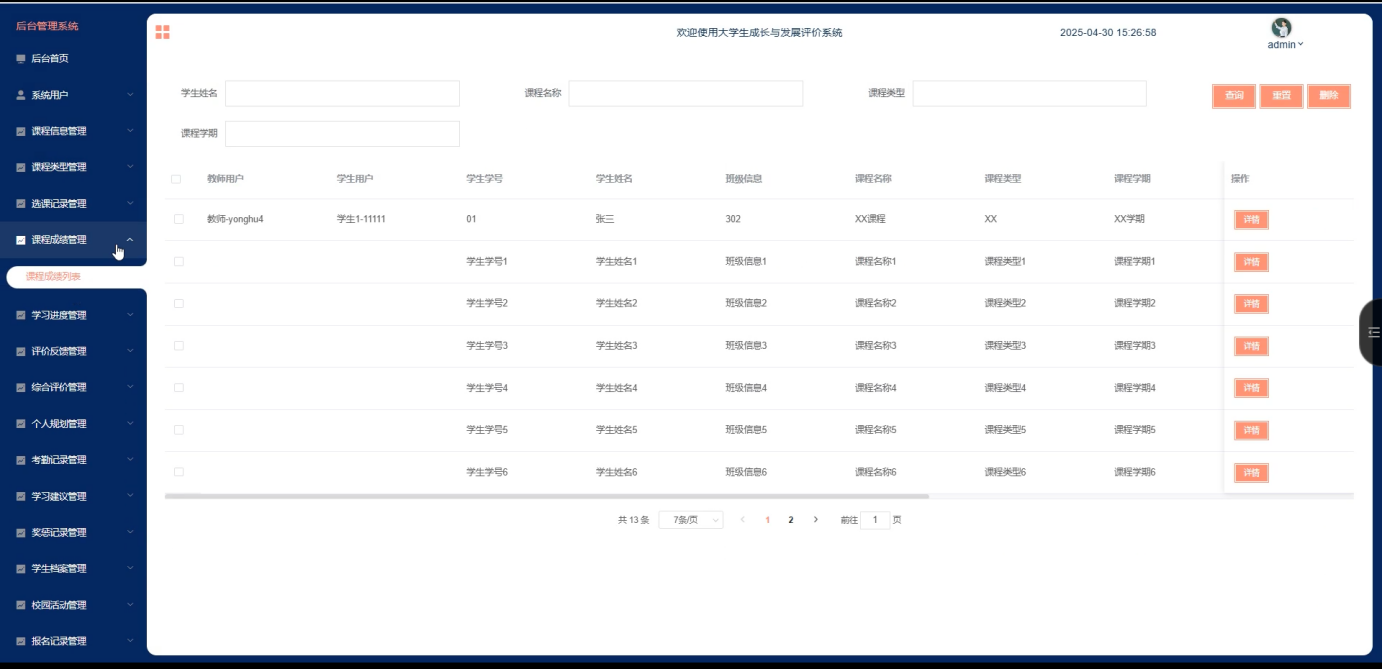Open the 7条/页 page size dropdown

point(691,519)
